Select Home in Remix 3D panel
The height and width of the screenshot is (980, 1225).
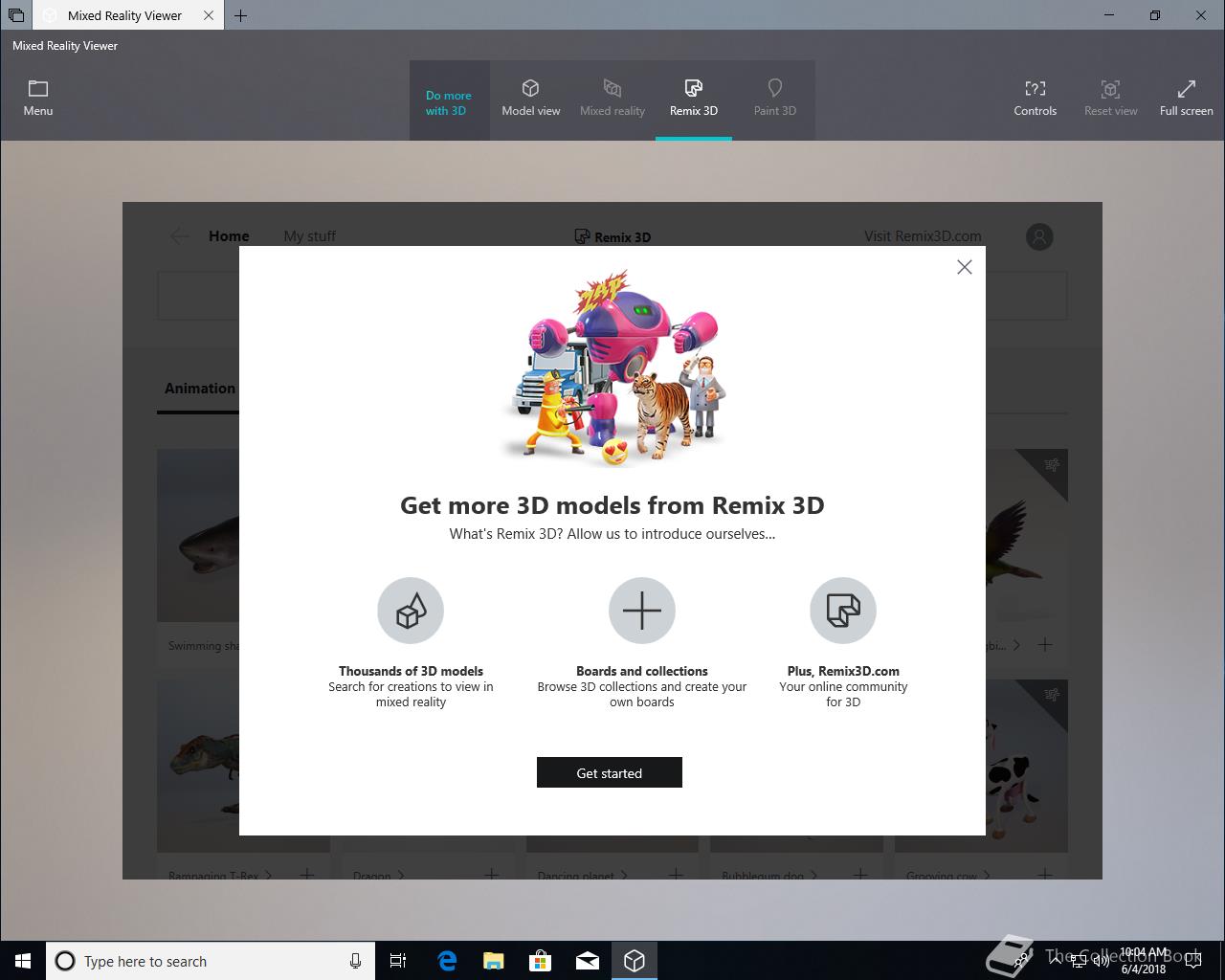click(229, 235)
